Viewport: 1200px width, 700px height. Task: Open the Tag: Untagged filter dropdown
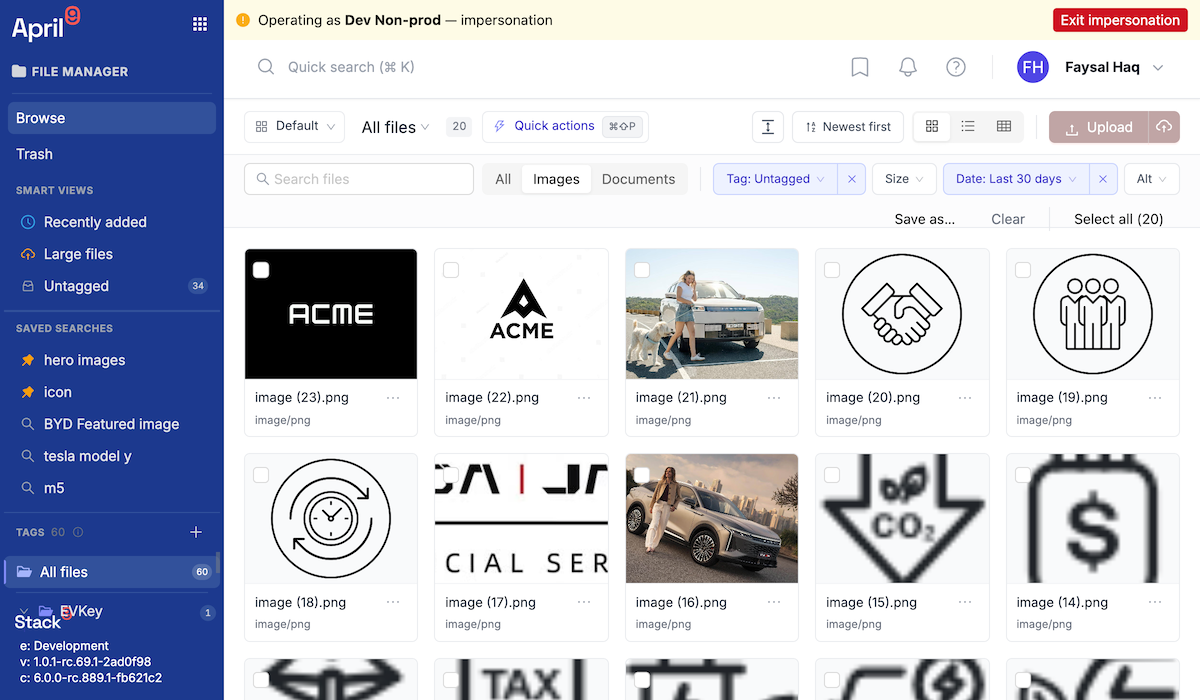[775, 179]
